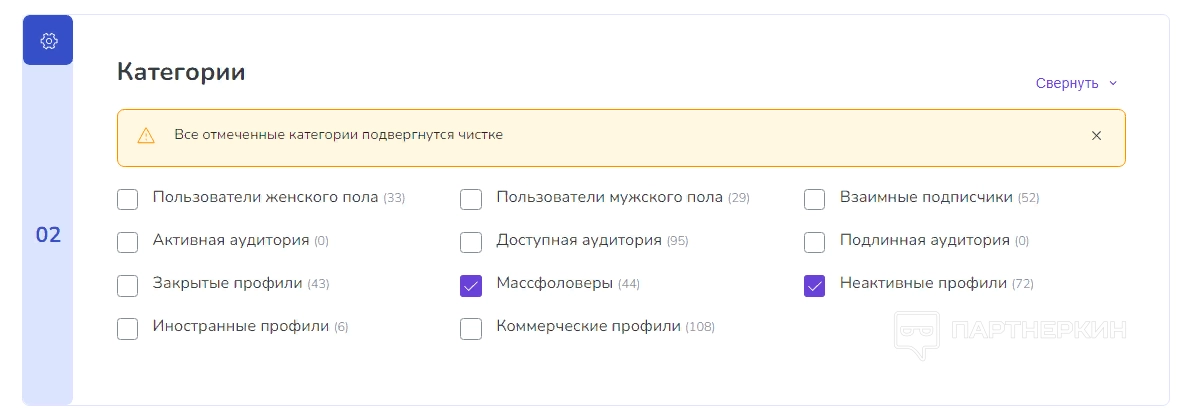Image resolution: width=1178 pixels, height=413 pixels.
Task: Click the settings gear icon
Action: click(x=48, y=41)
